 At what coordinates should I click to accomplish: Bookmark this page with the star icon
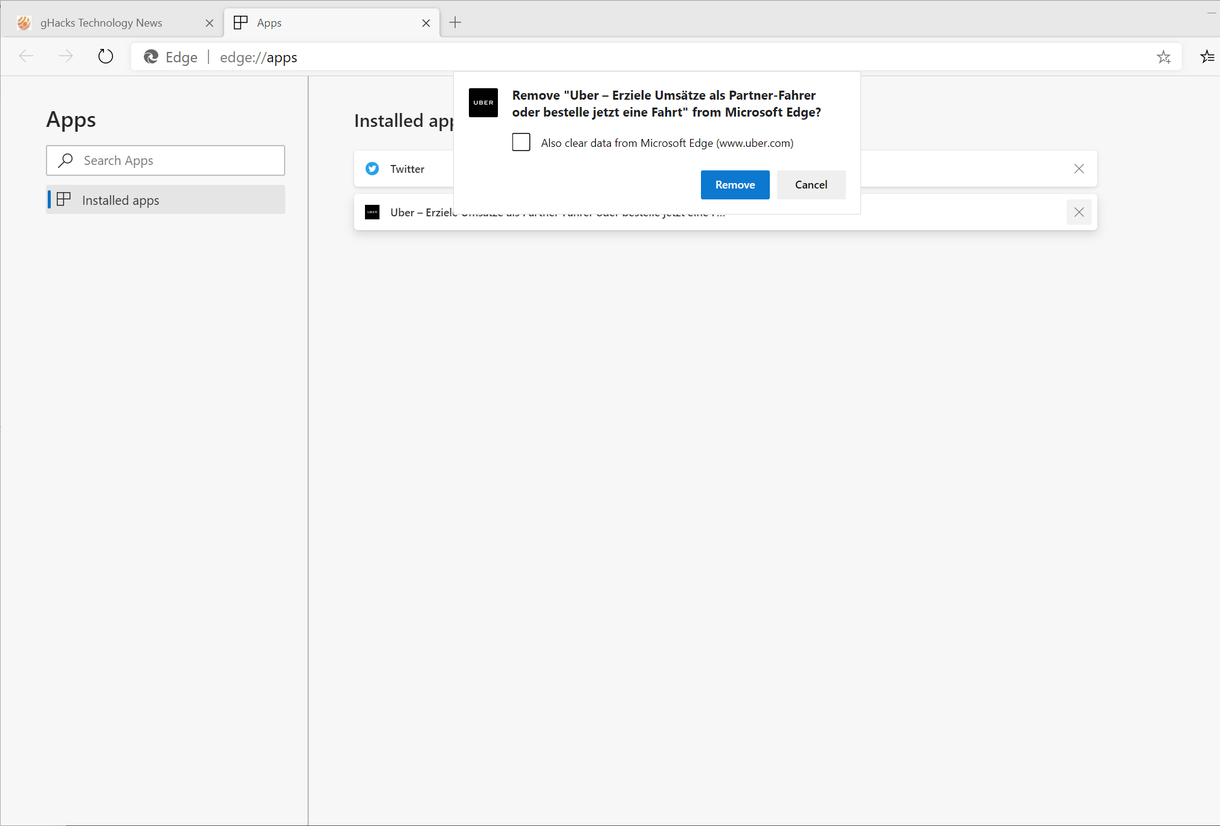coord(1164,57)
